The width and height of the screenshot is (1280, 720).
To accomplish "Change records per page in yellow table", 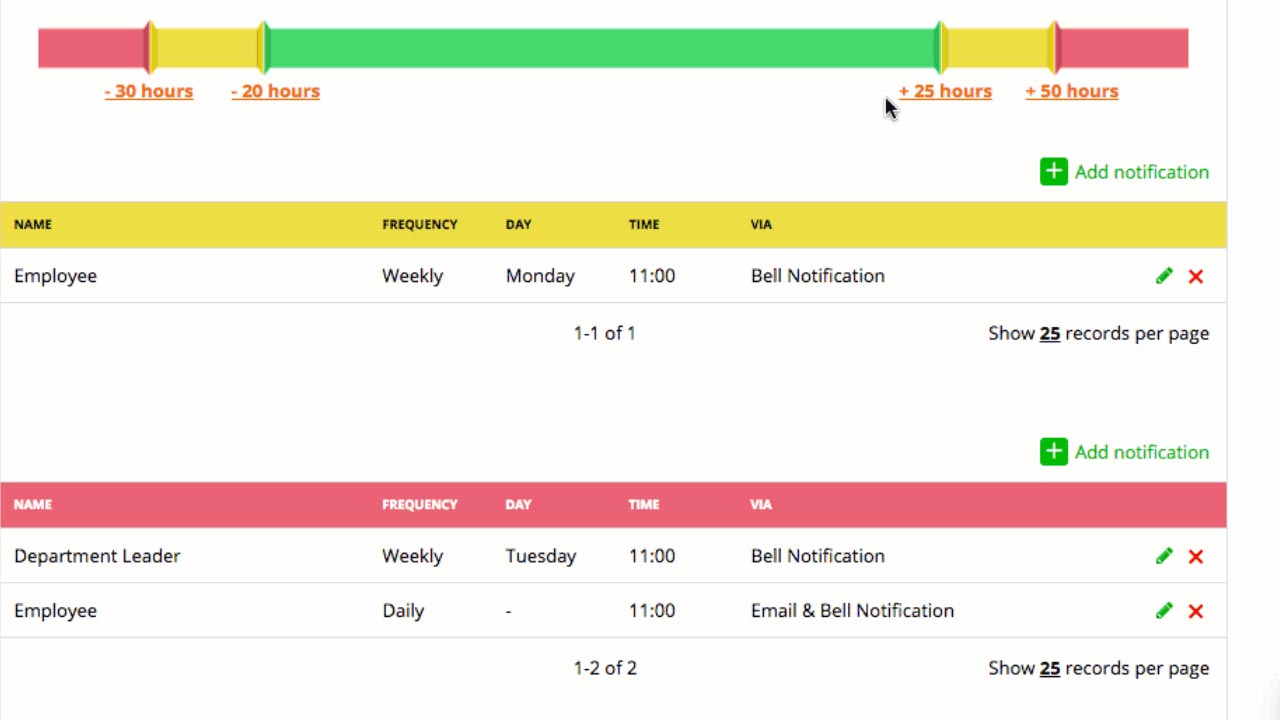I will click(x=1049, y=333).
